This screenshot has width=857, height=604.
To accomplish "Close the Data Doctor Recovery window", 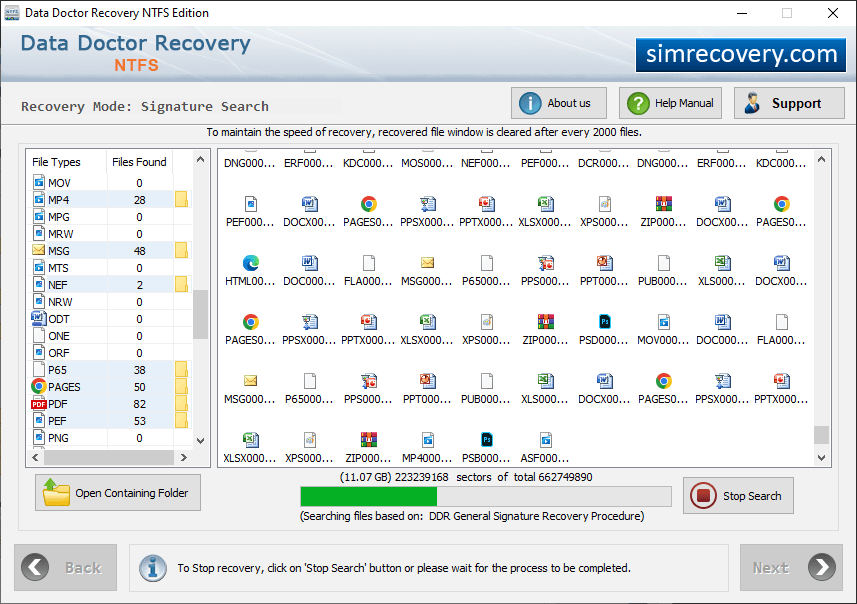I will pyautogui.click(x=832, y=13).
